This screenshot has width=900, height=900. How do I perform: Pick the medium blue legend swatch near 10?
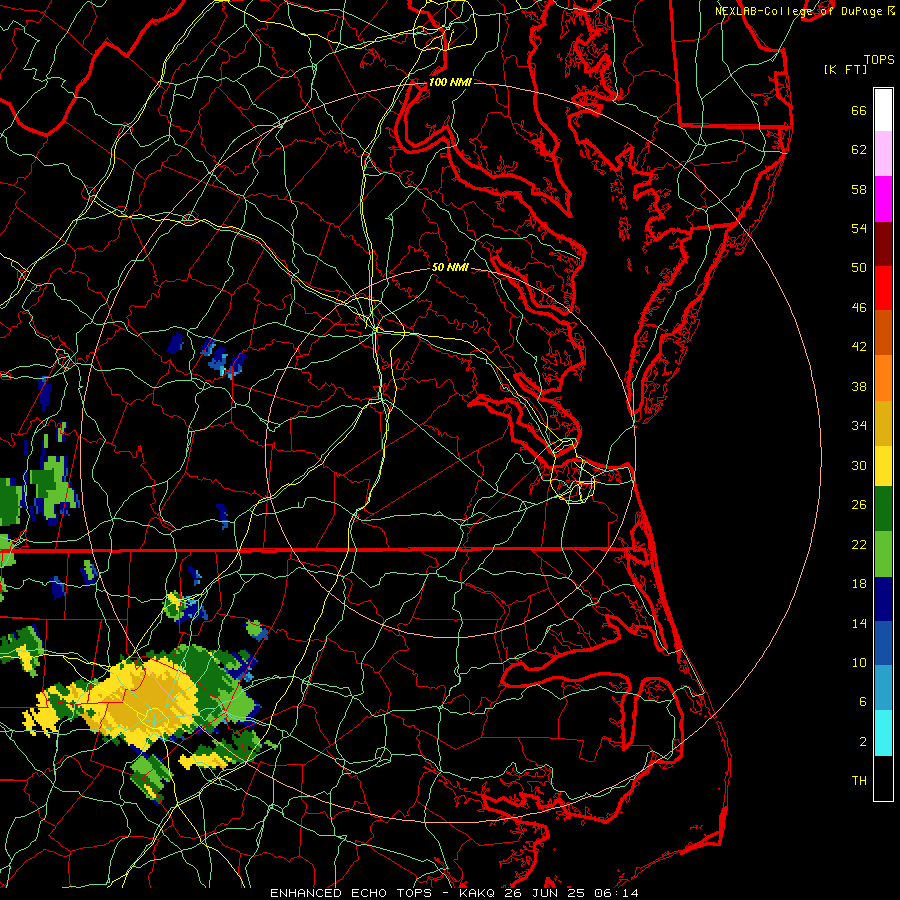point(883,643)
